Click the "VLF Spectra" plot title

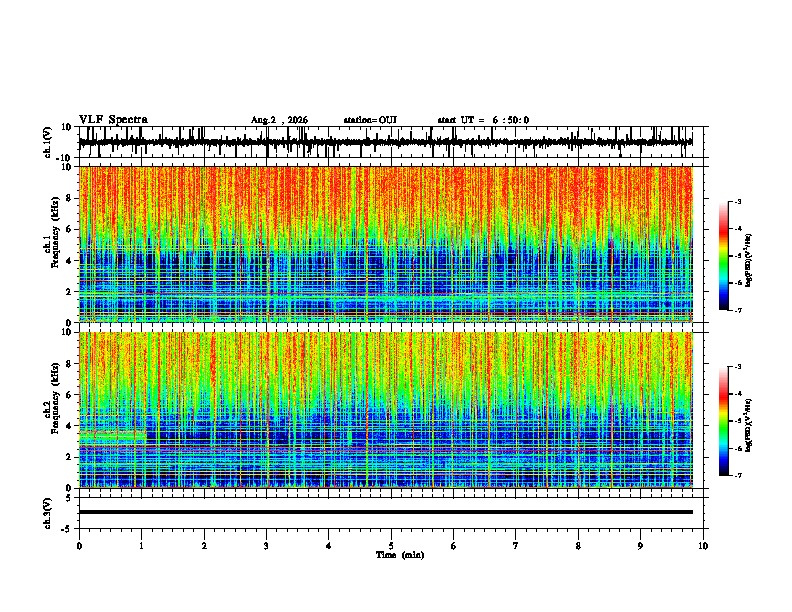coord(113,120)
